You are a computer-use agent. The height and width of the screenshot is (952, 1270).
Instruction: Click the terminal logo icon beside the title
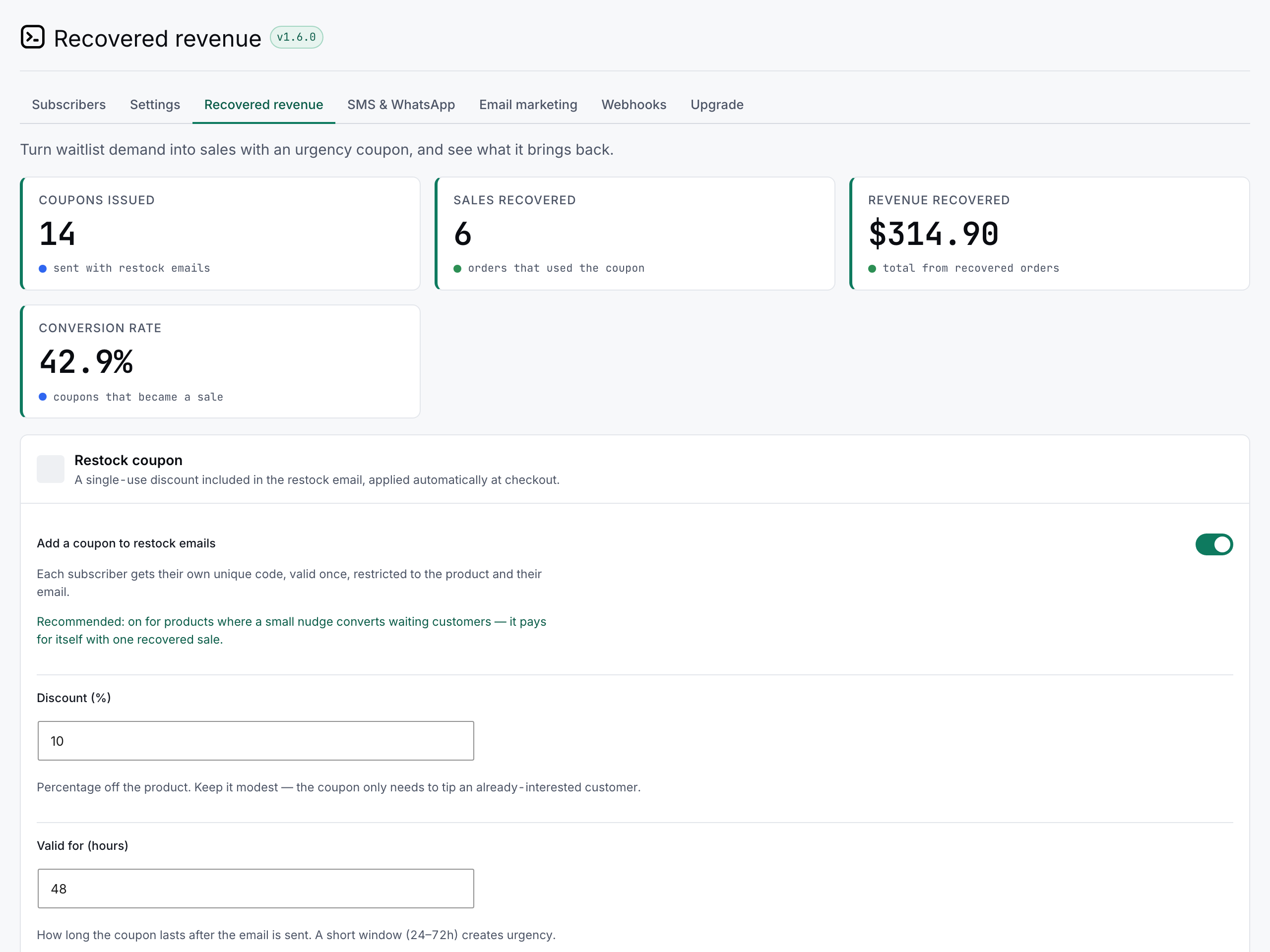[33, 37]
